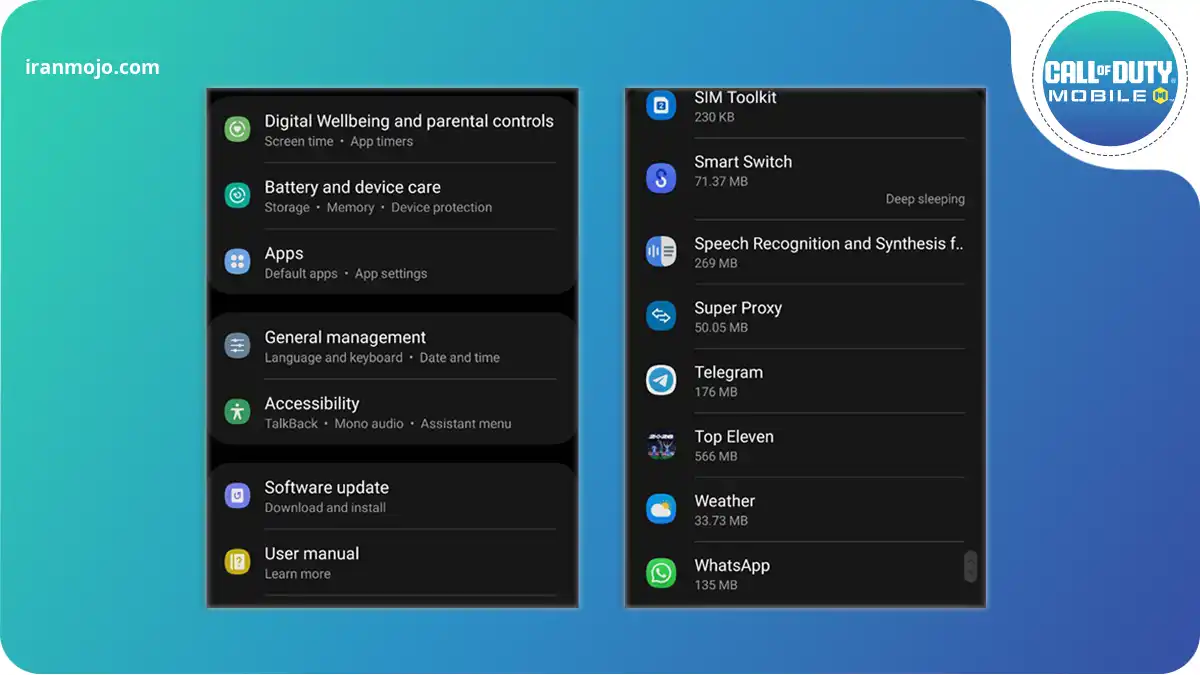Tap the Deep sleeping status label
This screenshot has height=675, width=1200.
click(x=925, y=199)
